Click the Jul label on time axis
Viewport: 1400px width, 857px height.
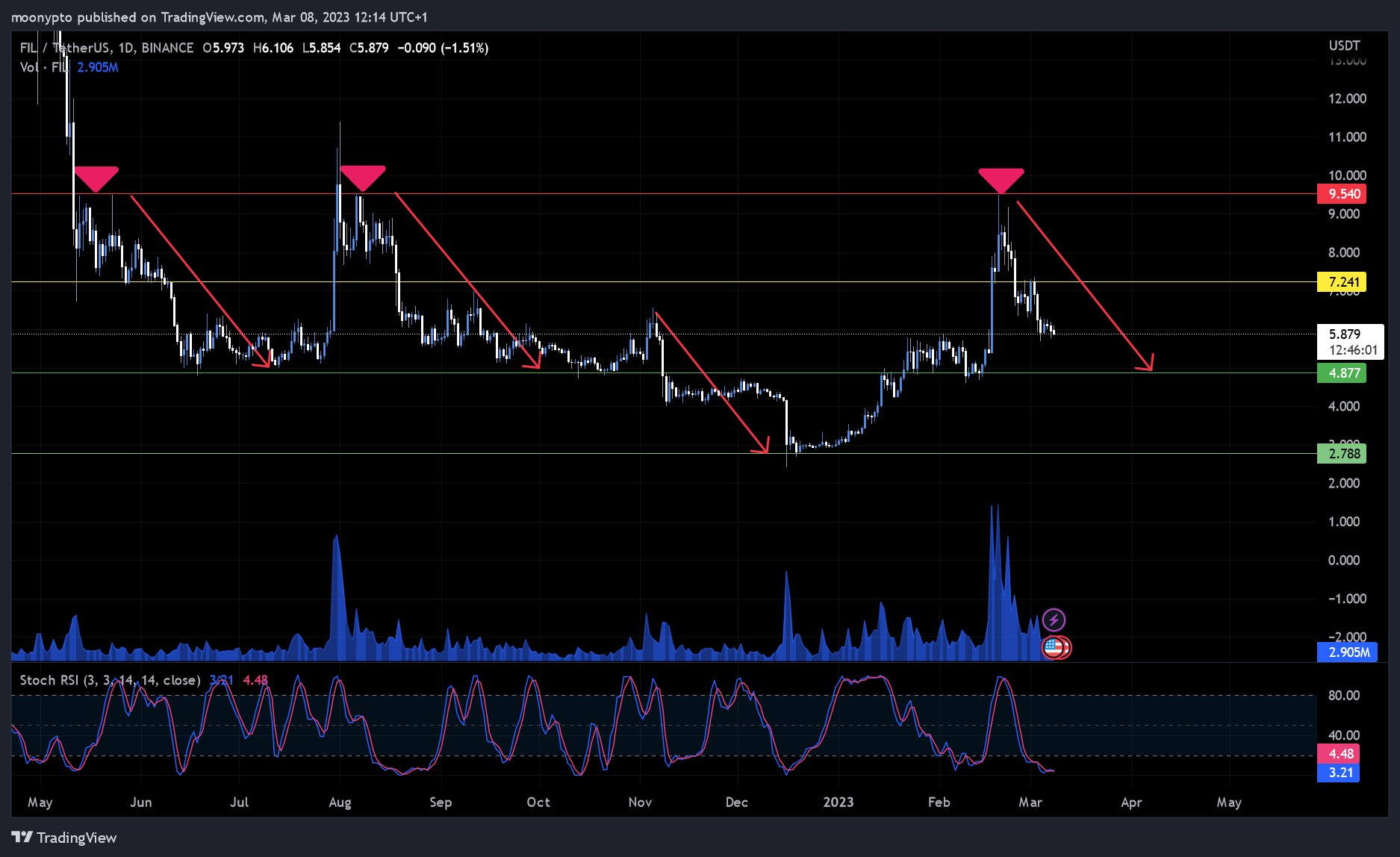(x=239, y=803)
